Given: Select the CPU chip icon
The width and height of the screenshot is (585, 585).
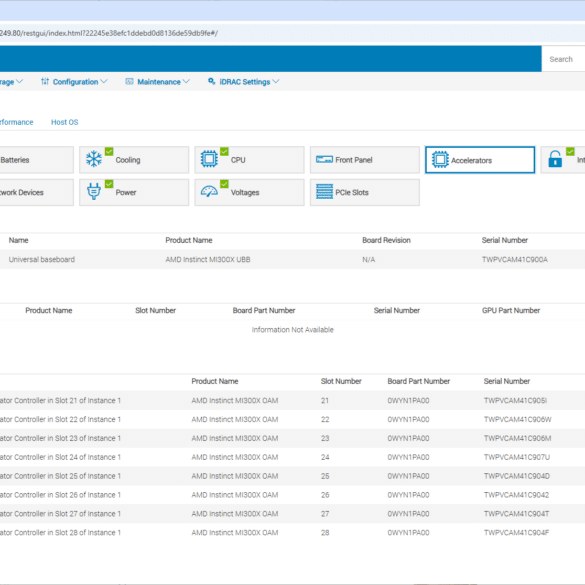Looking at the screenshot, I should [x=209, y=159].
